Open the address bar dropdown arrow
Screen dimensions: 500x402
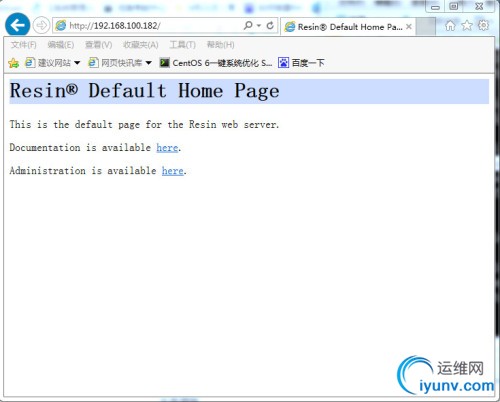(259, 25)
